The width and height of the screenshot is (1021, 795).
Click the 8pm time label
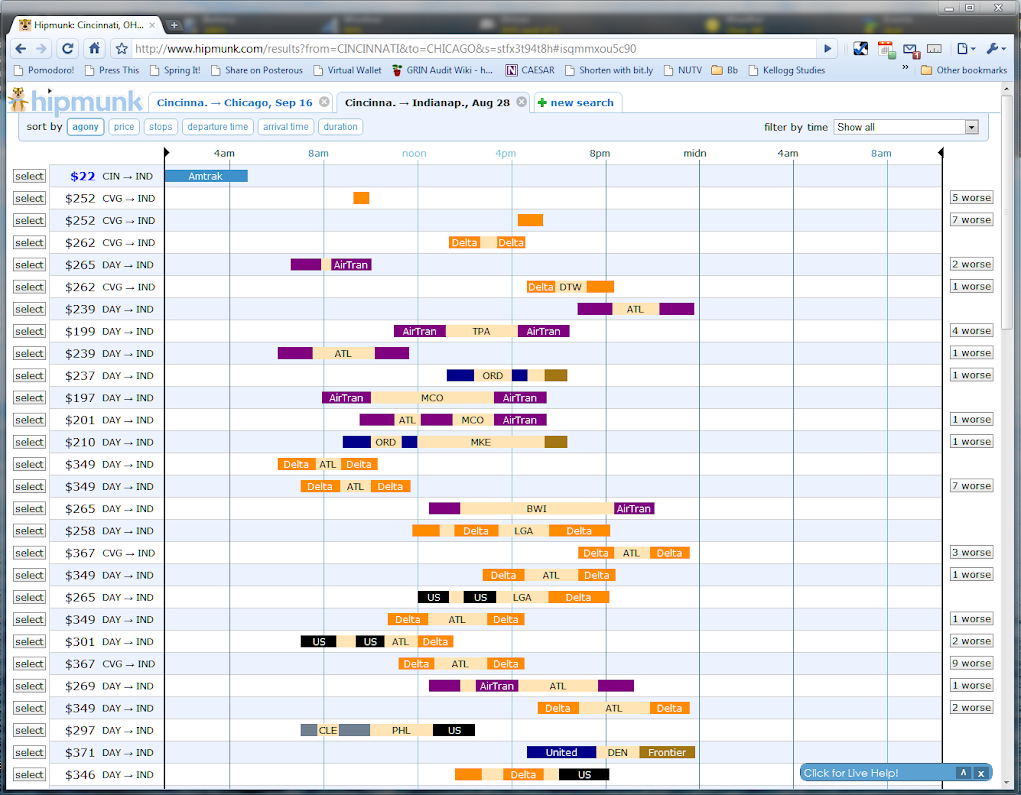click(x=600, y=154)
